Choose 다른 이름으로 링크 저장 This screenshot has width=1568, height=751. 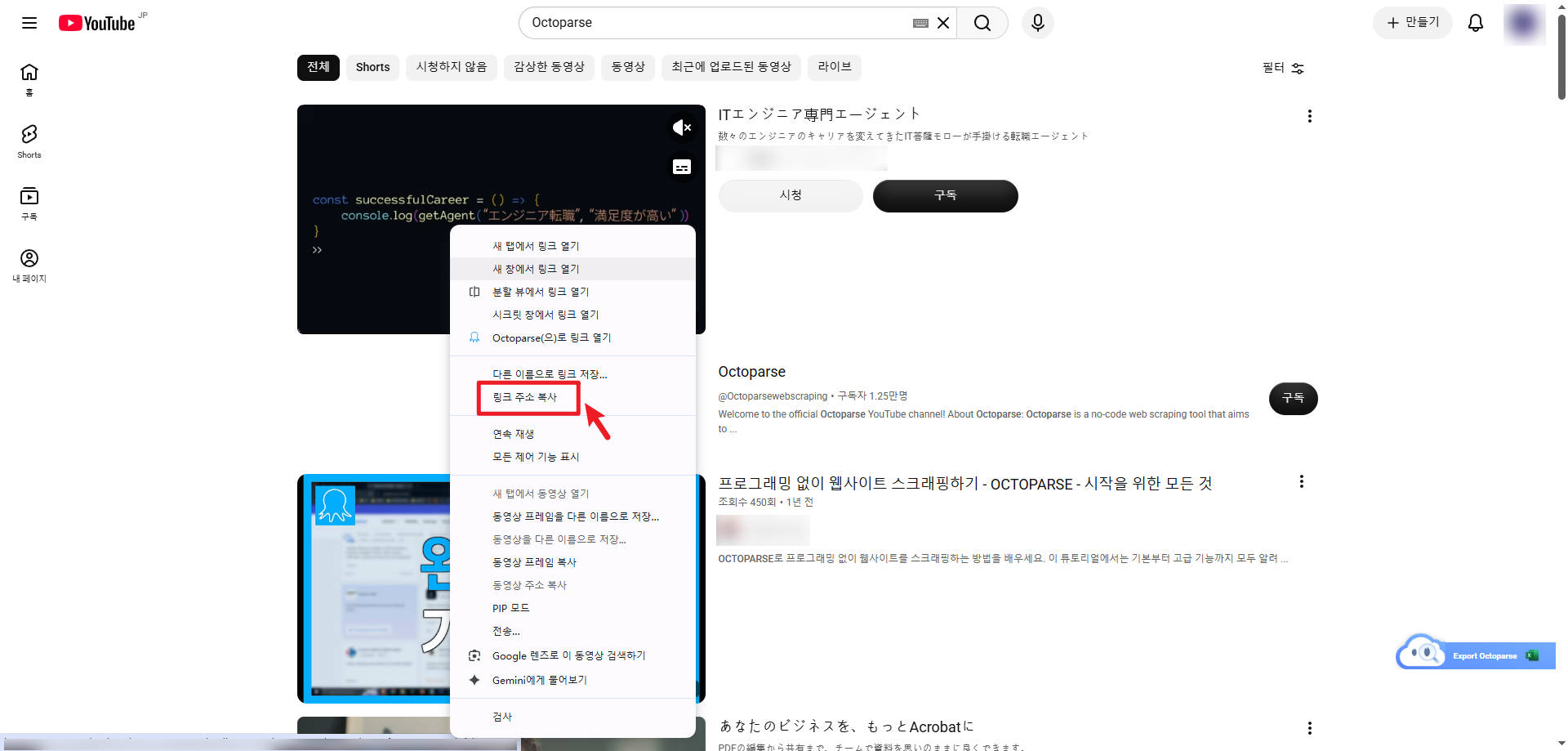pyautogui.click(x=572, y=374)
